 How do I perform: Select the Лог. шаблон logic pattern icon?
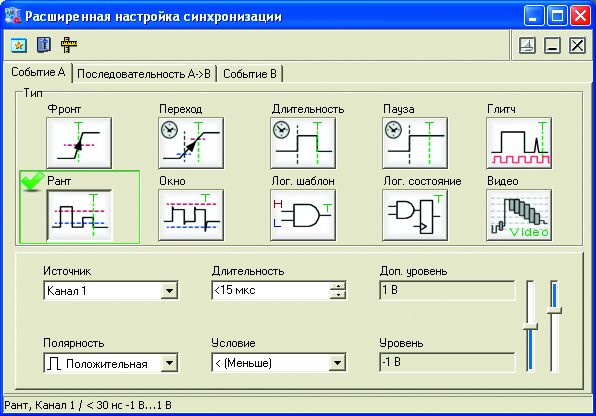[303, 215]
